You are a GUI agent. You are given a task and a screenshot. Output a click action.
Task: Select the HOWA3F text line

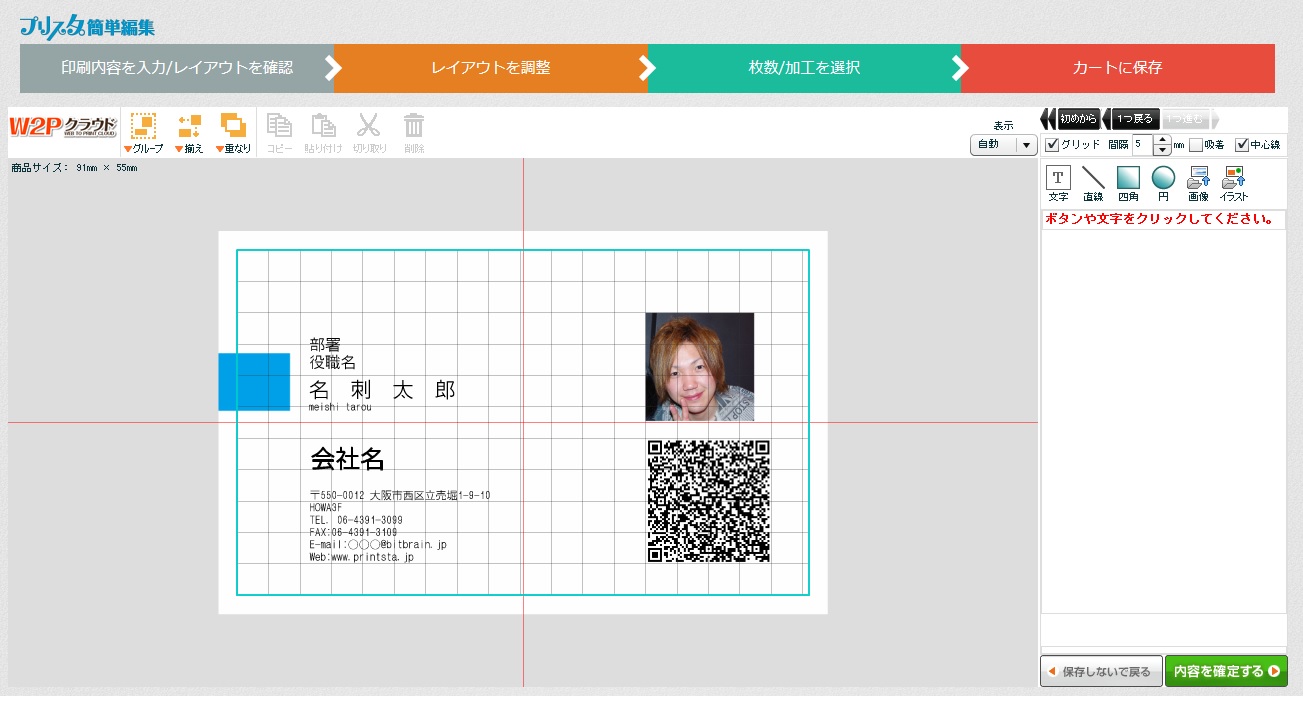tap(326, 508)
